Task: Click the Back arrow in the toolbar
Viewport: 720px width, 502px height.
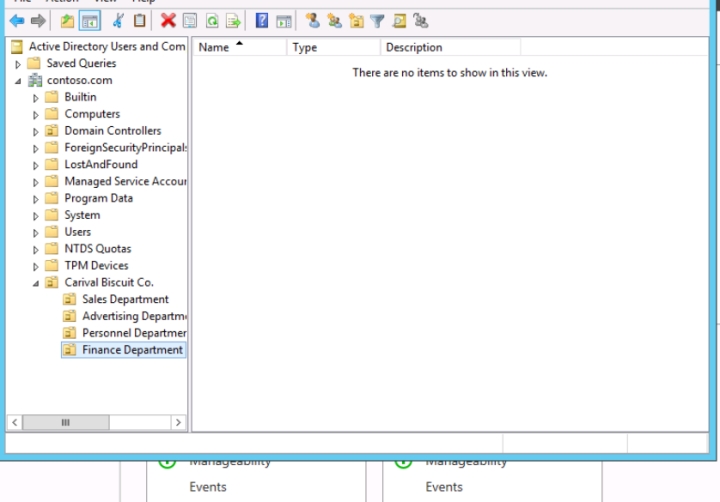Action: coord(16,21)
